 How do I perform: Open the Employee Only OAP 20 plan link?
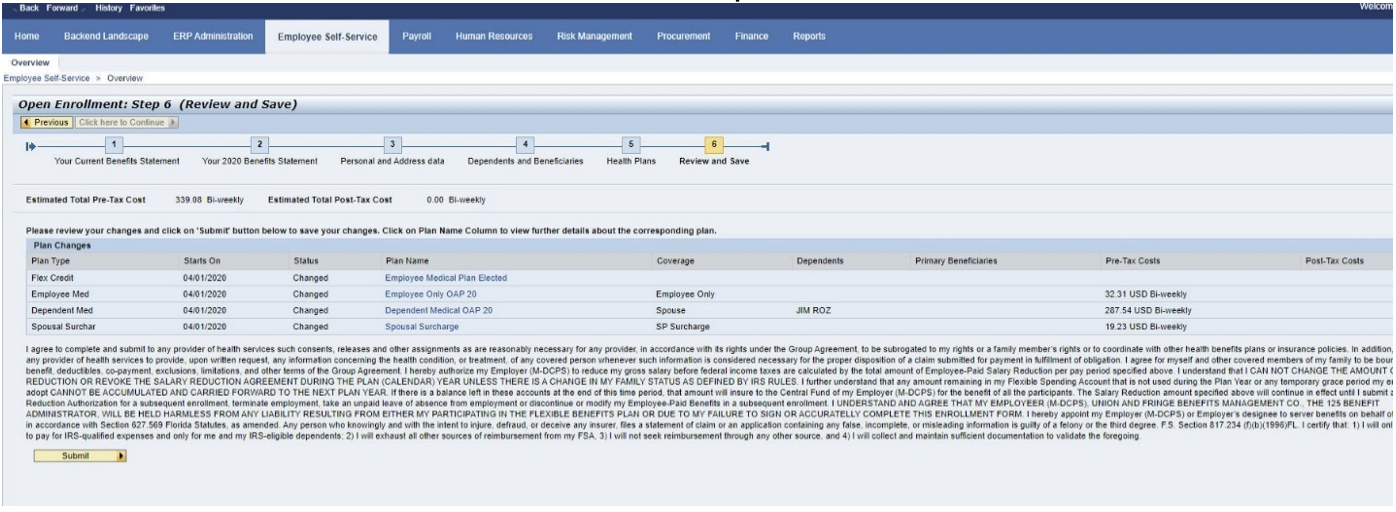click(x=438, y=295)
